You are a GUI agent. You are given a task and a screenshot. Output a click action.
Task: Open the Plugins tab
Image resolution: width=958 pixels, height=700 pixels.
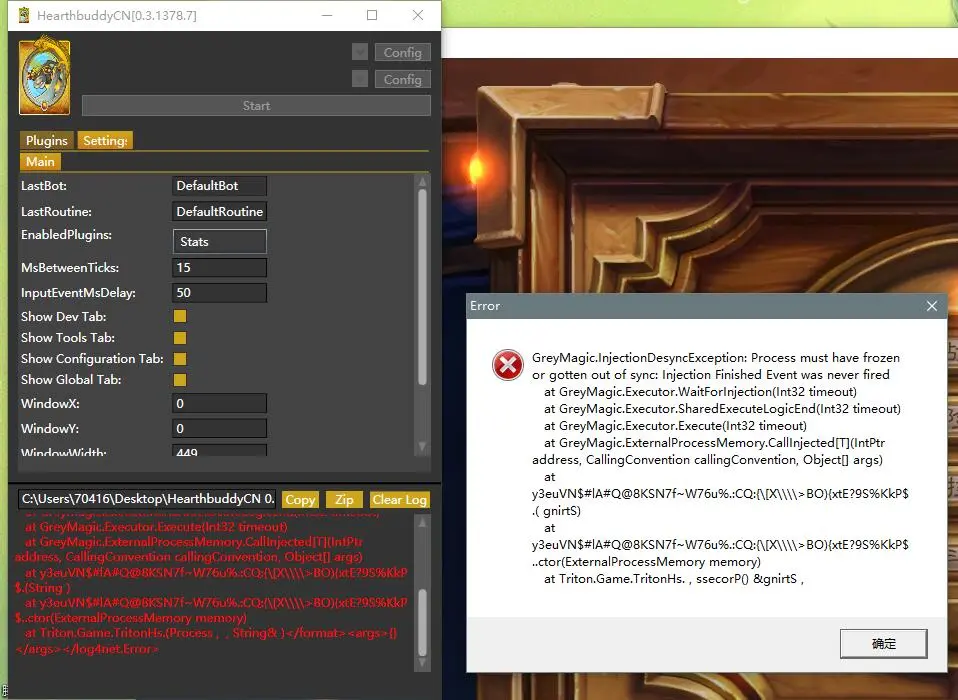46,140
